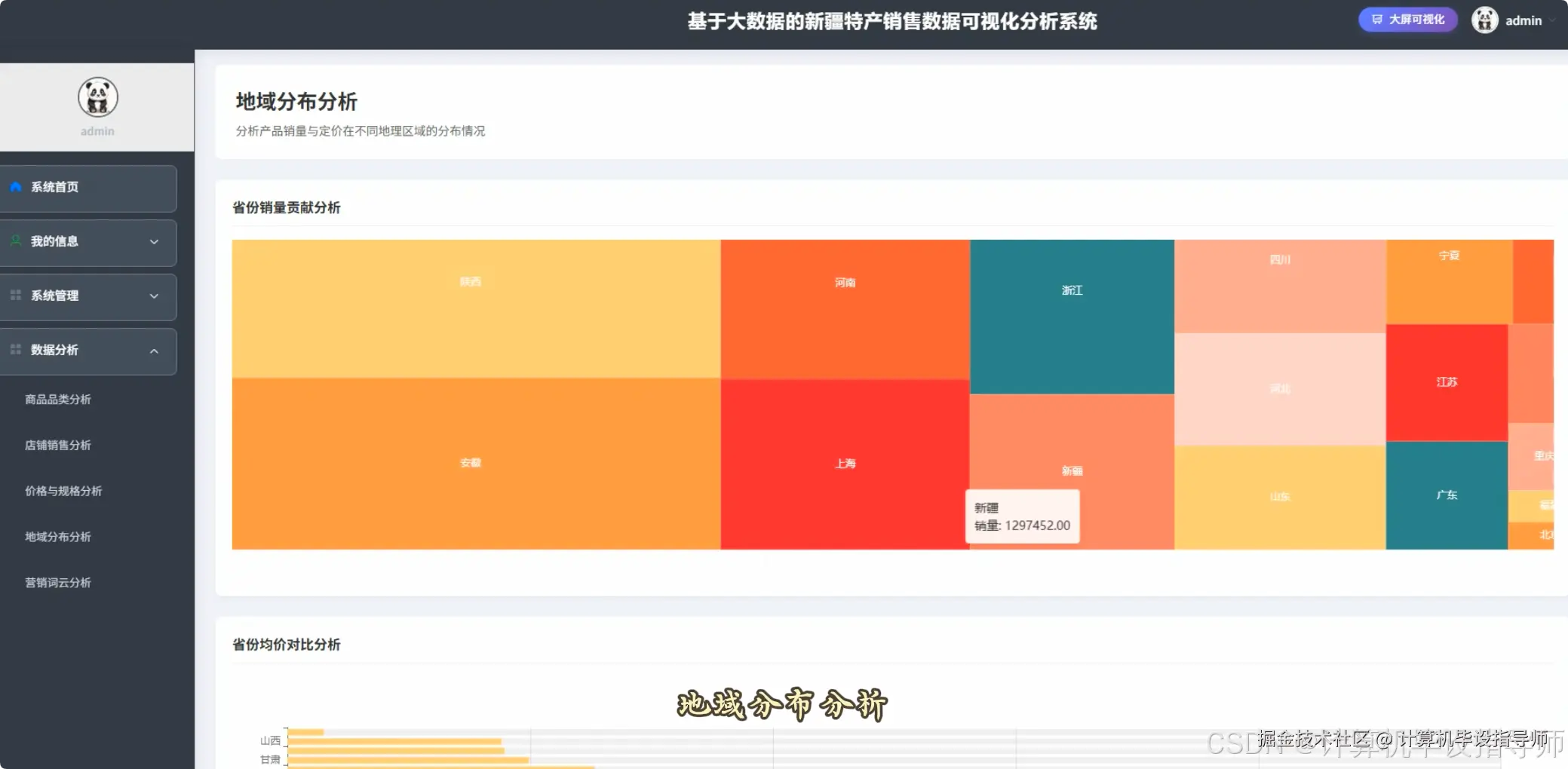Toggle the chevron on 我的信息 row
Image resolution: width=1568 pixels, height=769 pixels.
click(x=154, y=242)
